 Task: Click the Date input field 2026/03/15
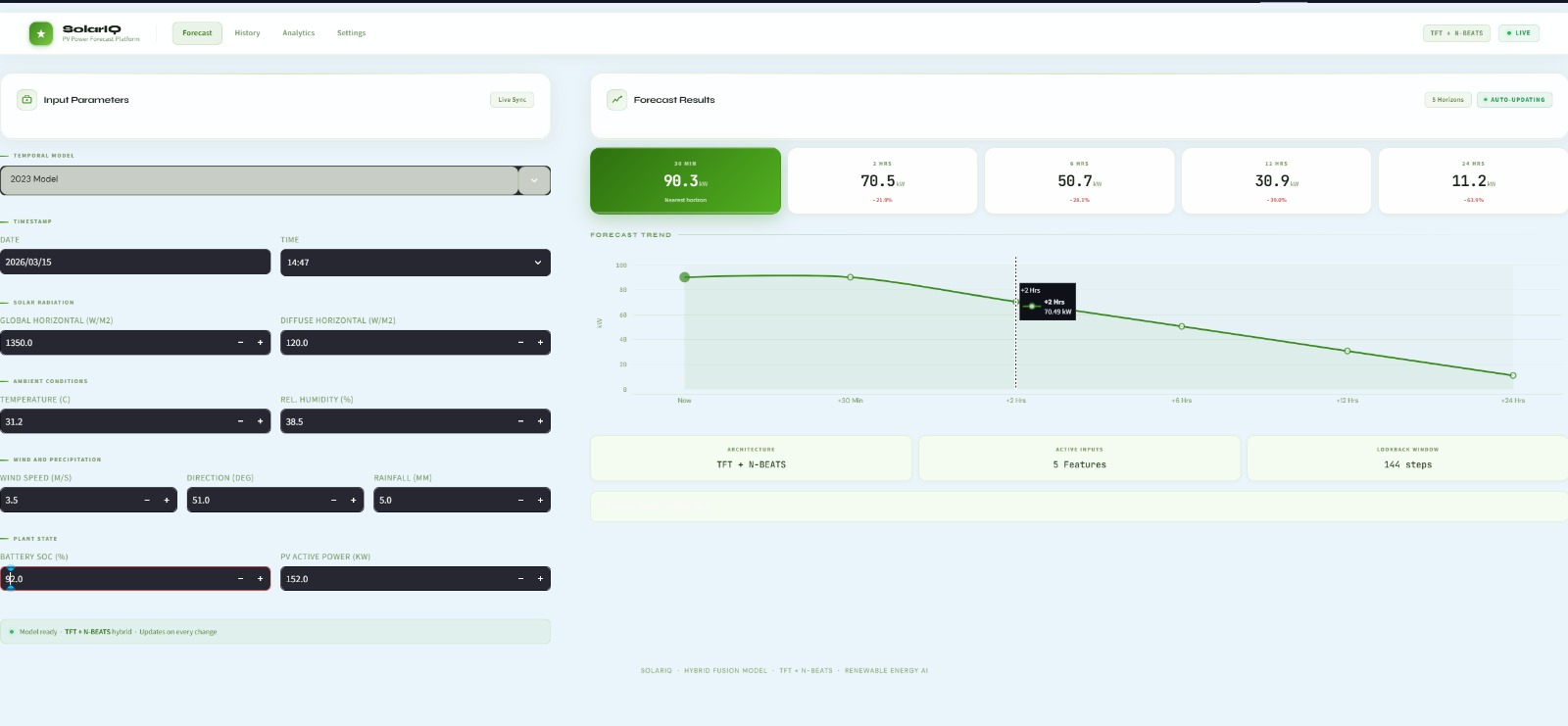[135, 263]
